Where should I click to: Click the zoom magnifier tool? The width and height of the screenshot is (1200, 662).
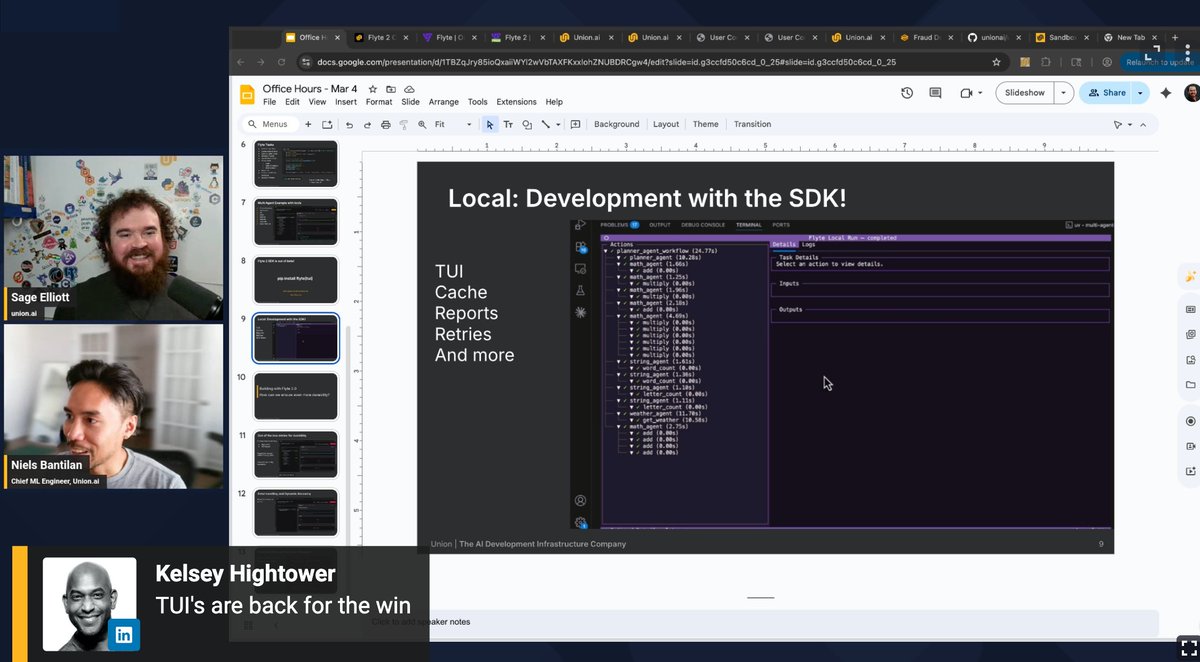(422, 124)
